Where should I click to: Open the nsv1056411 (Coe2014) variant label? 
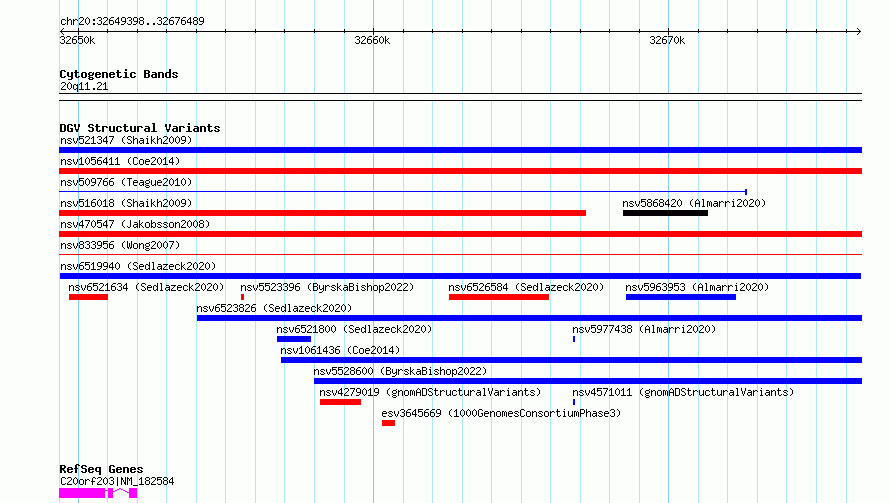(x=120, y=161)
